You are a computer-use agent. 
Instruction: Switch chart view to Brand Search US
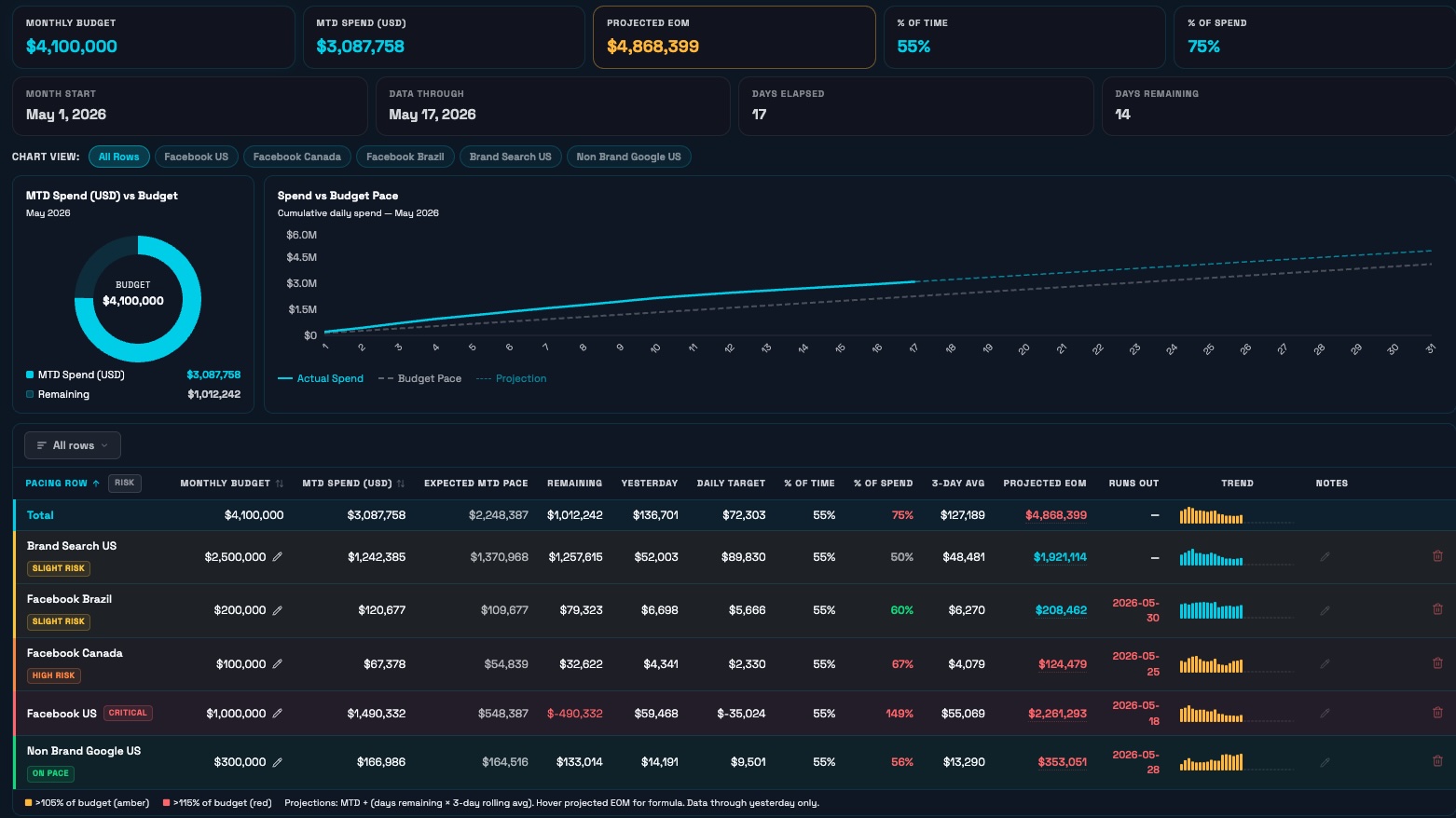(510, 157)
